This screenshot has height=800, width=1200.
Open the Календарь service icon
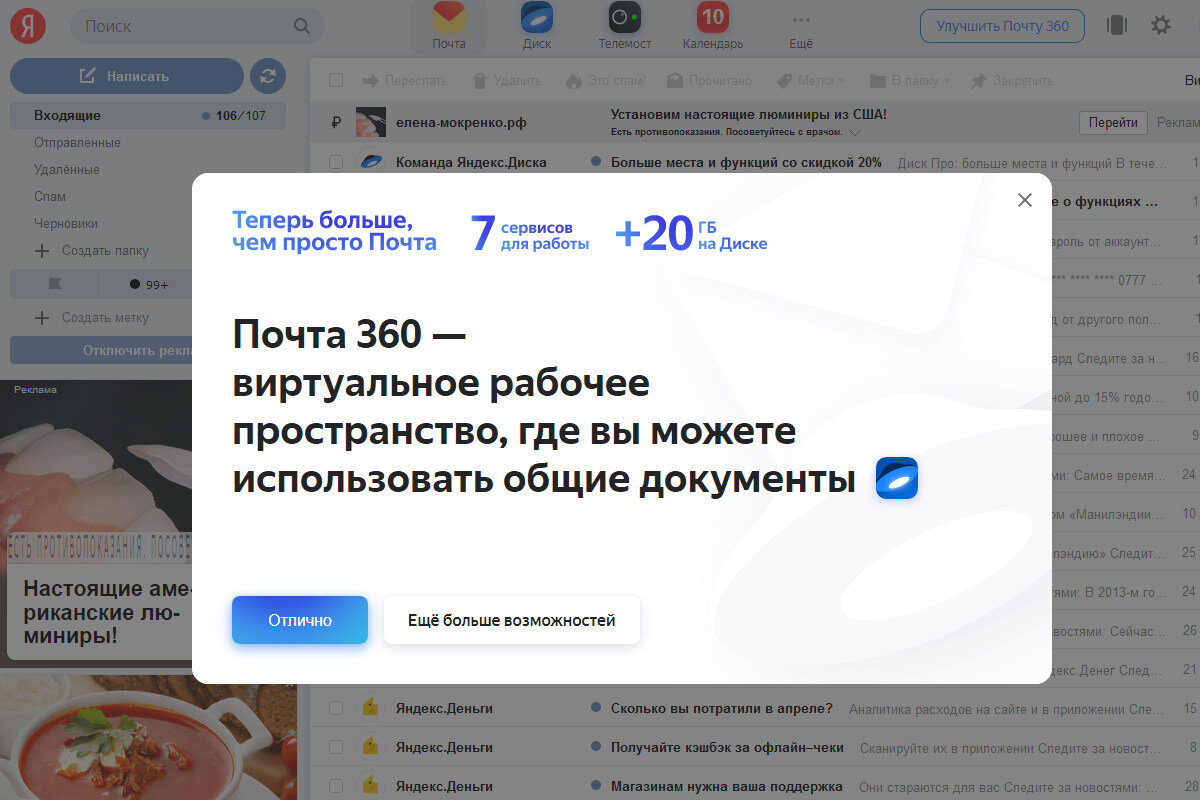[x=713, y=26]
